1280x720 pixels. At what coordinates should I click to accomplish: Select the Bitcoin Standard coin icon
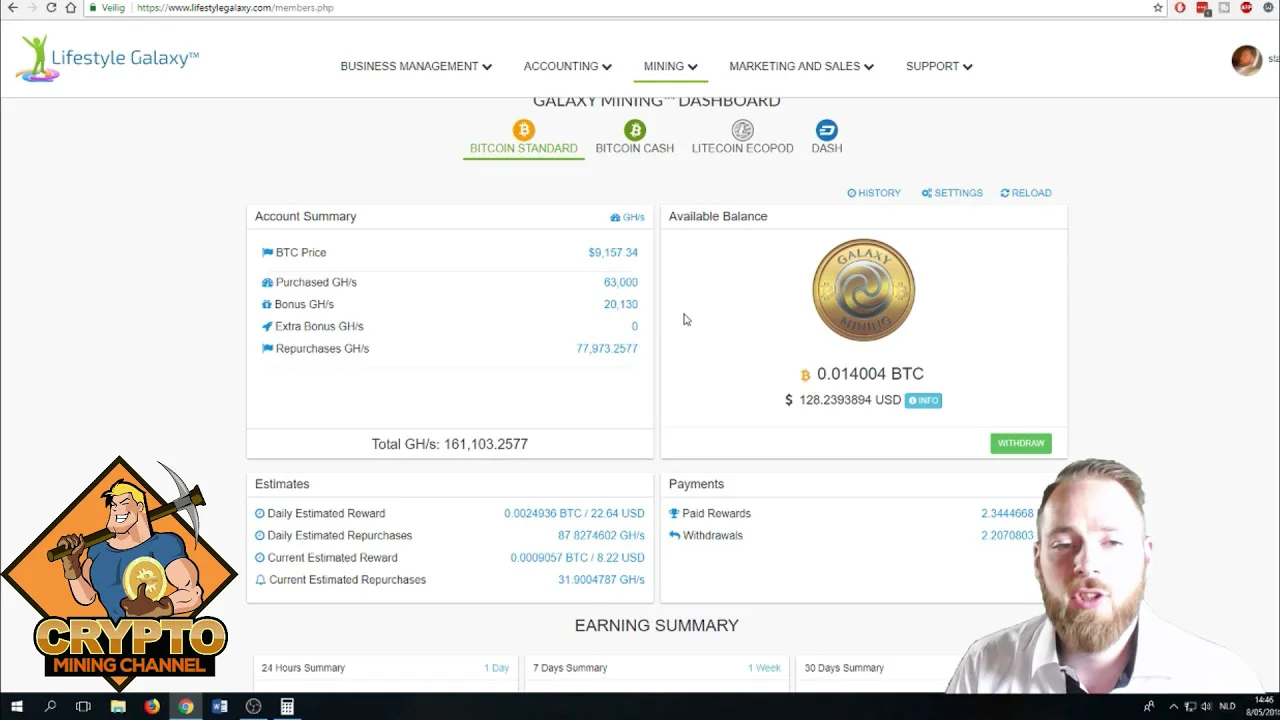[x=524, y=130]
